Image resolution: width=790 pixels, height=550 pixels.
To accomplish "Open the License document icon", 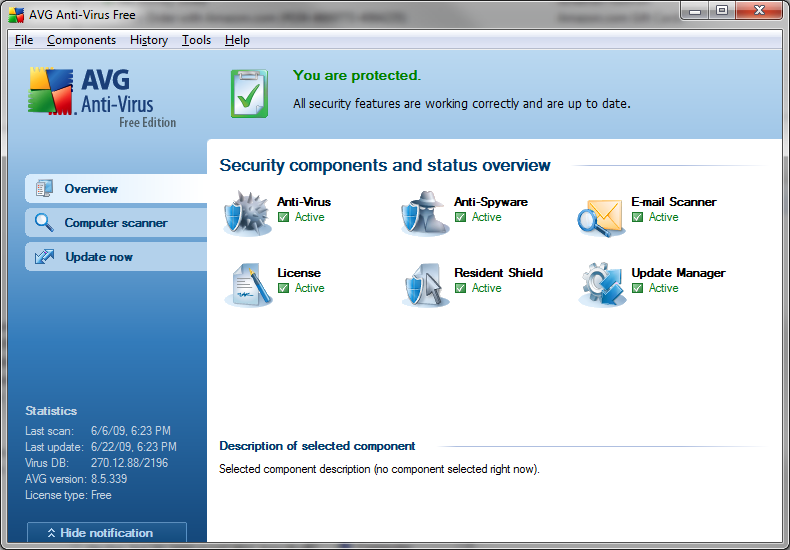I will point(249,285).
